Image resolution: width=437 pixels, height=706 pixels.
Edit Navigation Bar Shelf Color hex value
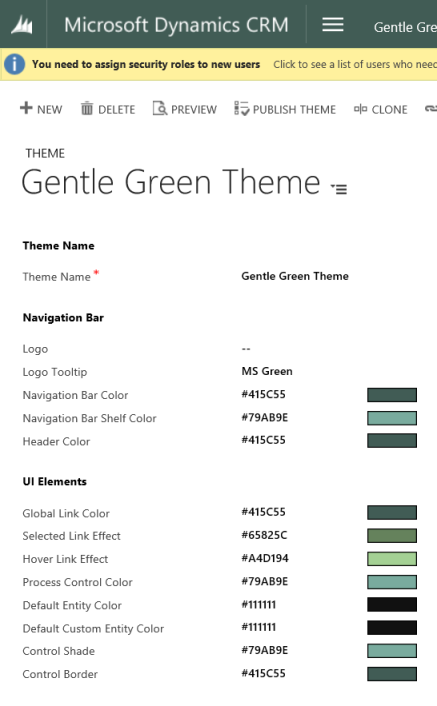click(x=265, y=417)
